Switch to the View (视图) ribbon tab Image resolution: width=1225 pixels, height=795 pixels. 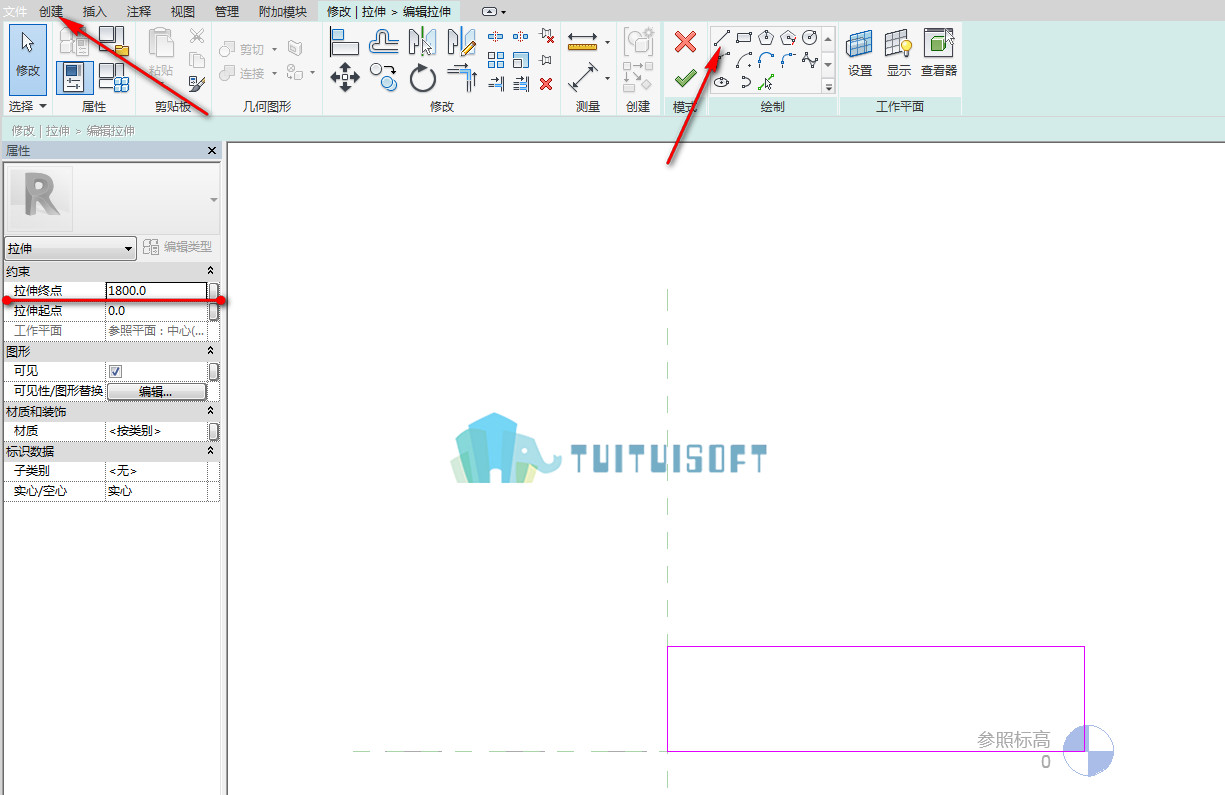pos(183,11)
